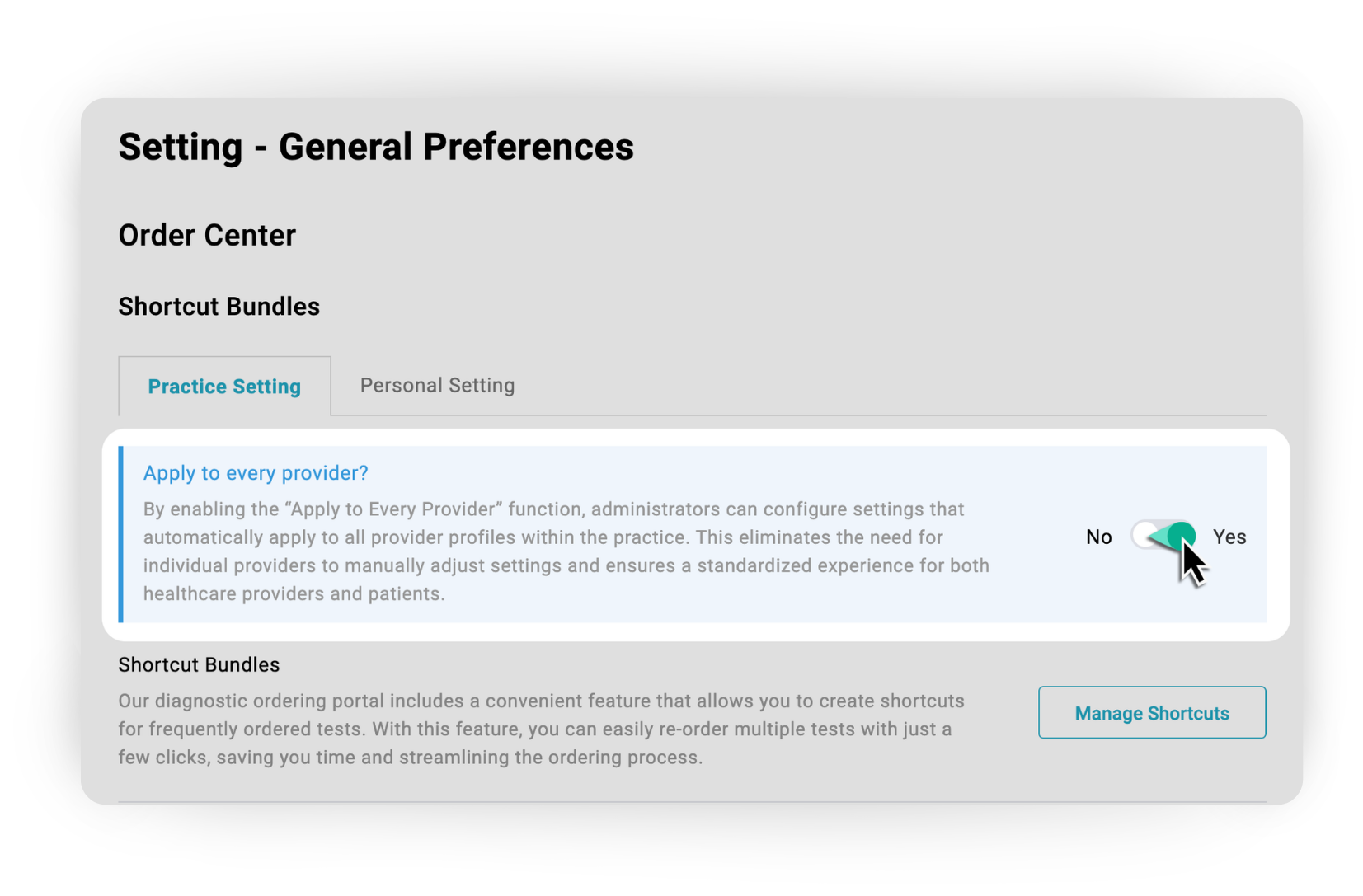
Task: Click the Setting - General Preferences title
Action: (x=376, y=148)
